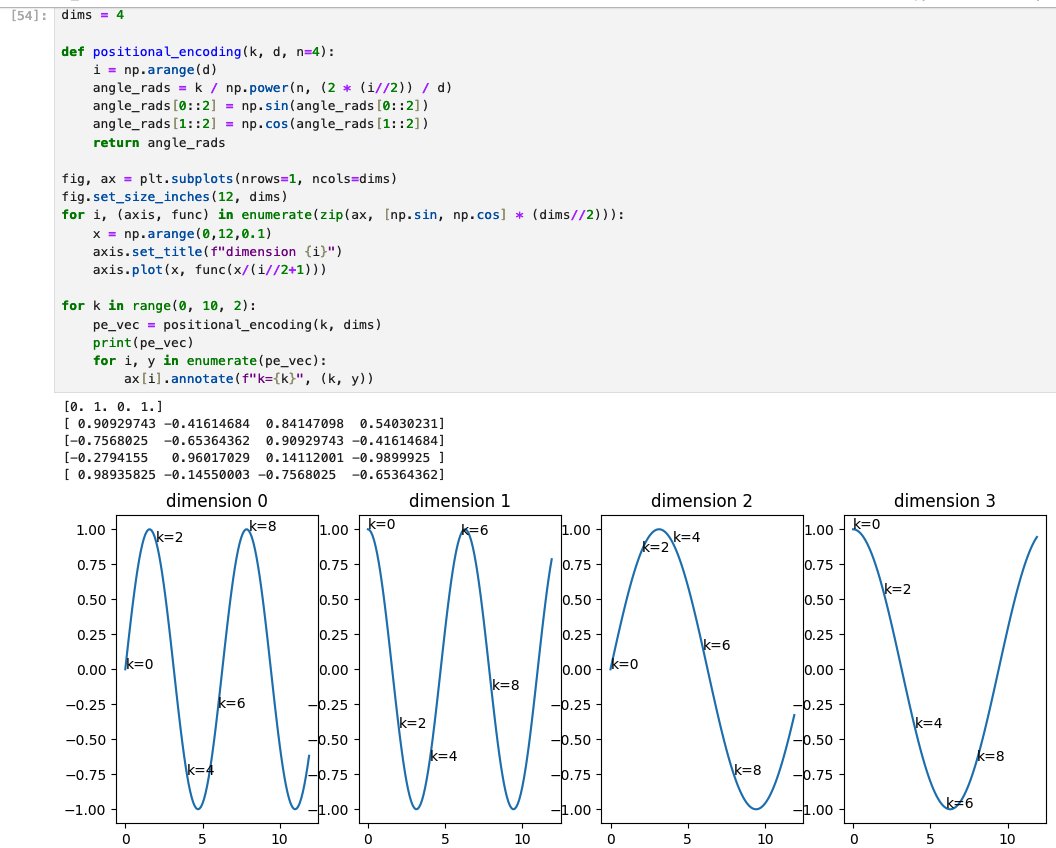Click the 'fig, ax = plt.subplots' line
This screenshot has width=1056, height=848.
[229, 179]
